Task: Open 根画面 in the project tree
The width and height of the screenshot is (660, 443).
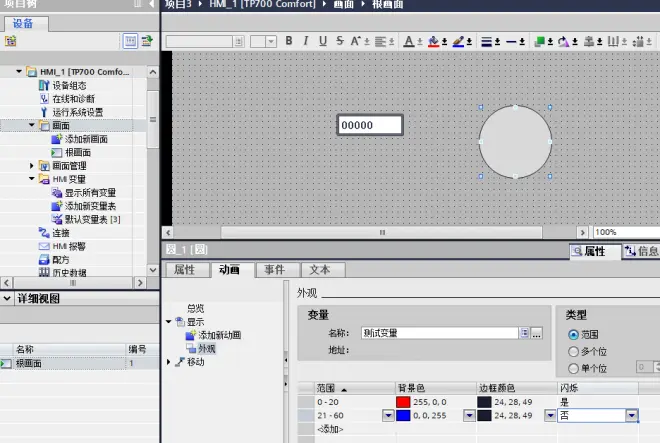Action: tap(77, 152)
